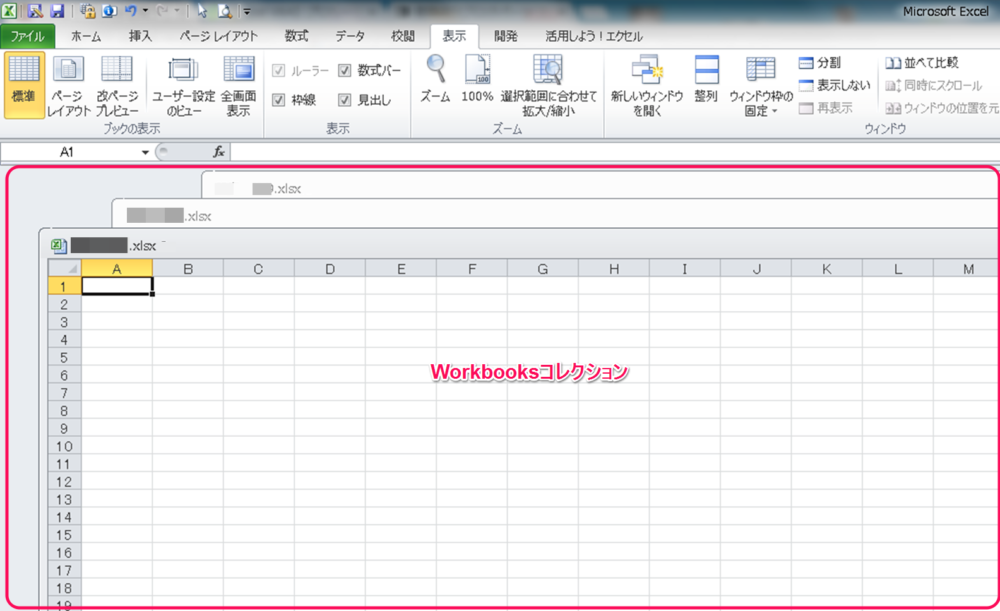The image size is (1000, 611).
Task: Expand the ウィンドウ枠の固定 dropdown
Action: click(x=761, y=112)
